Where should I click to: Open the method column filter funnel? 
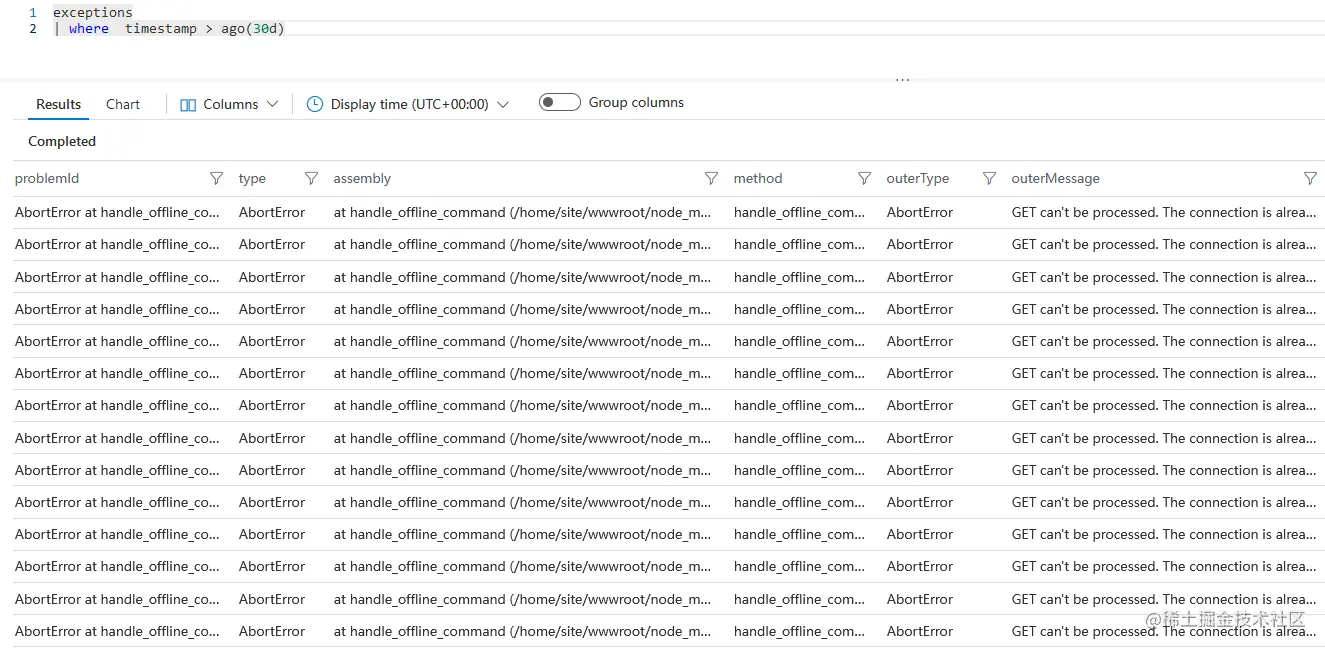863,178
